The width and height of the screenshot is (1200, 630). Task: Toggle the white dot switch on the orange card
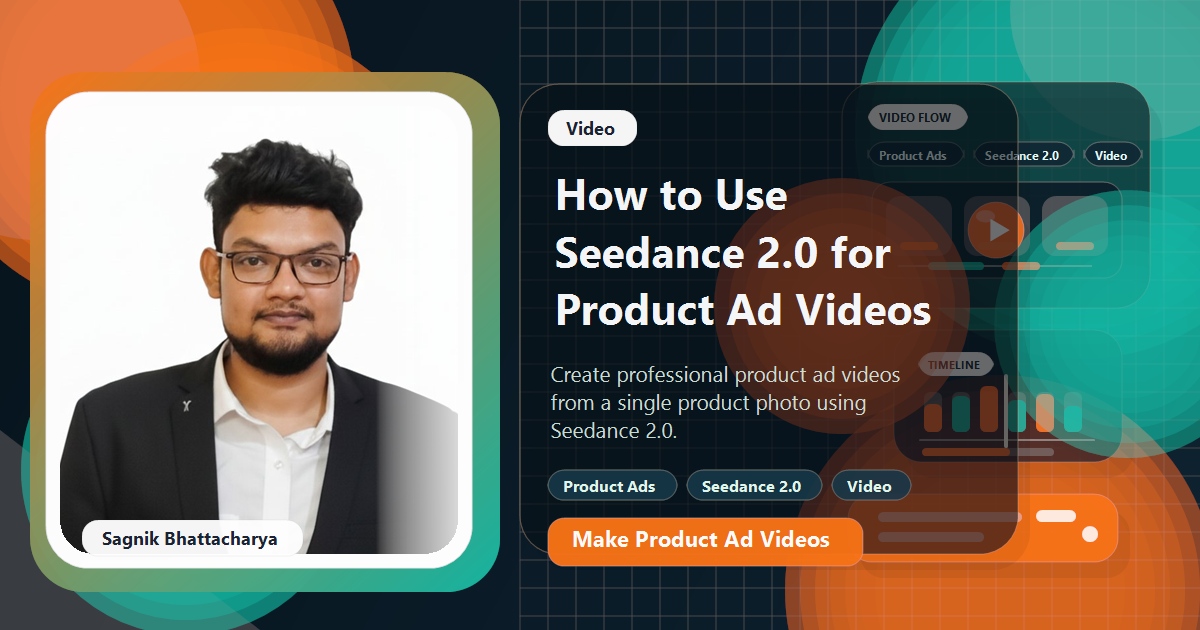point(1089,535)
